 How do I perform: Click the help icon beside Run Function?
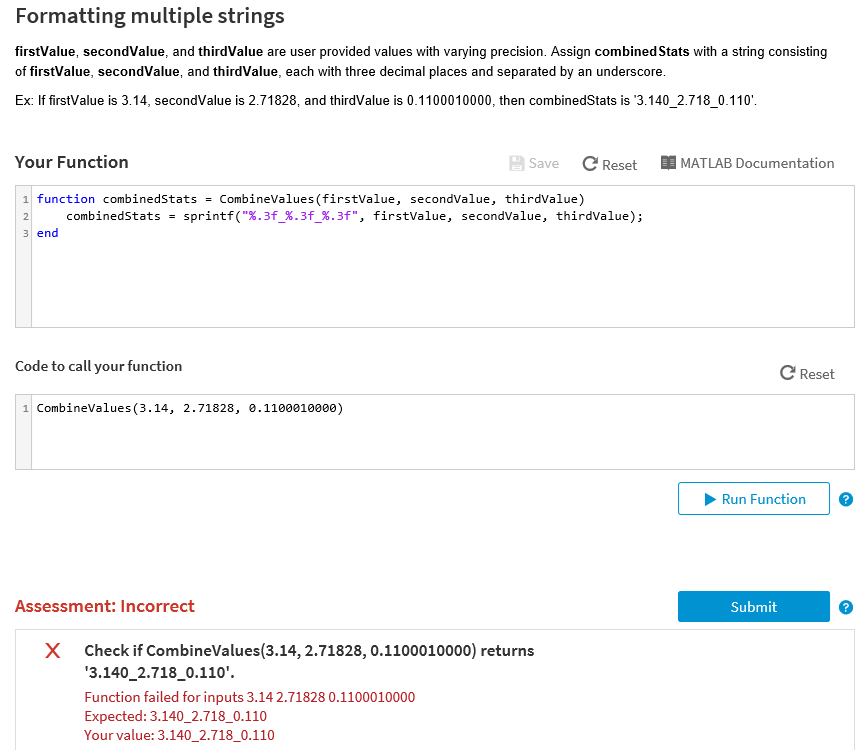click(x=846, y=499)
